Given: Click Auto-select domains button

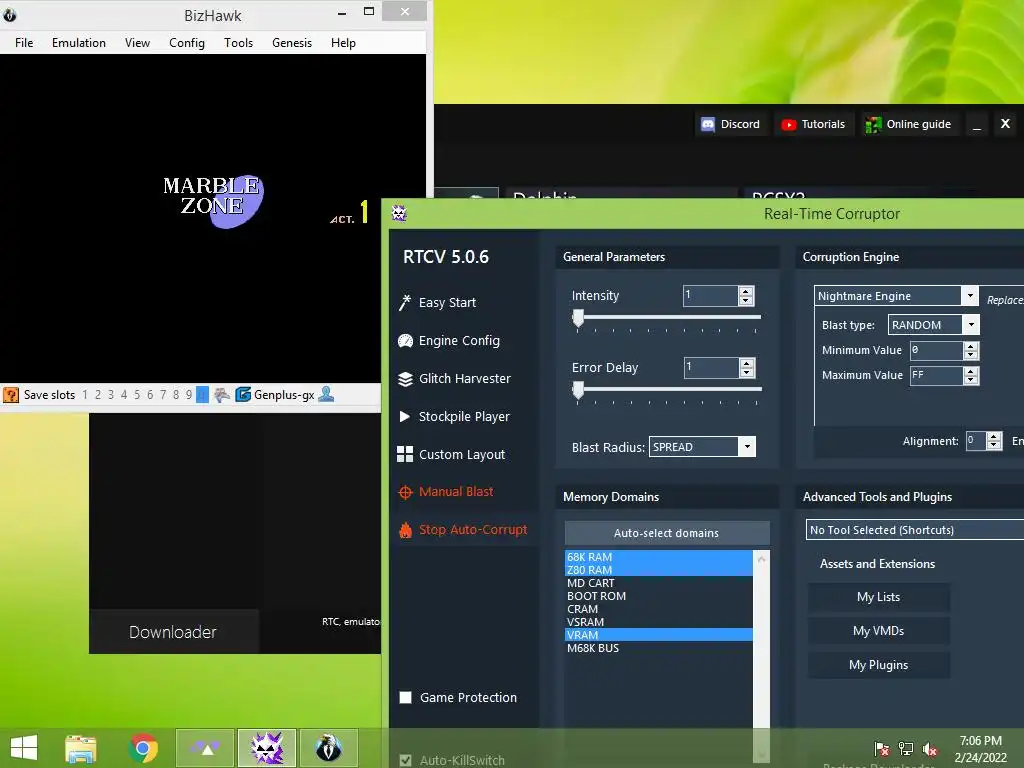Looking at the screenshot, I should (x=667, y=533).
